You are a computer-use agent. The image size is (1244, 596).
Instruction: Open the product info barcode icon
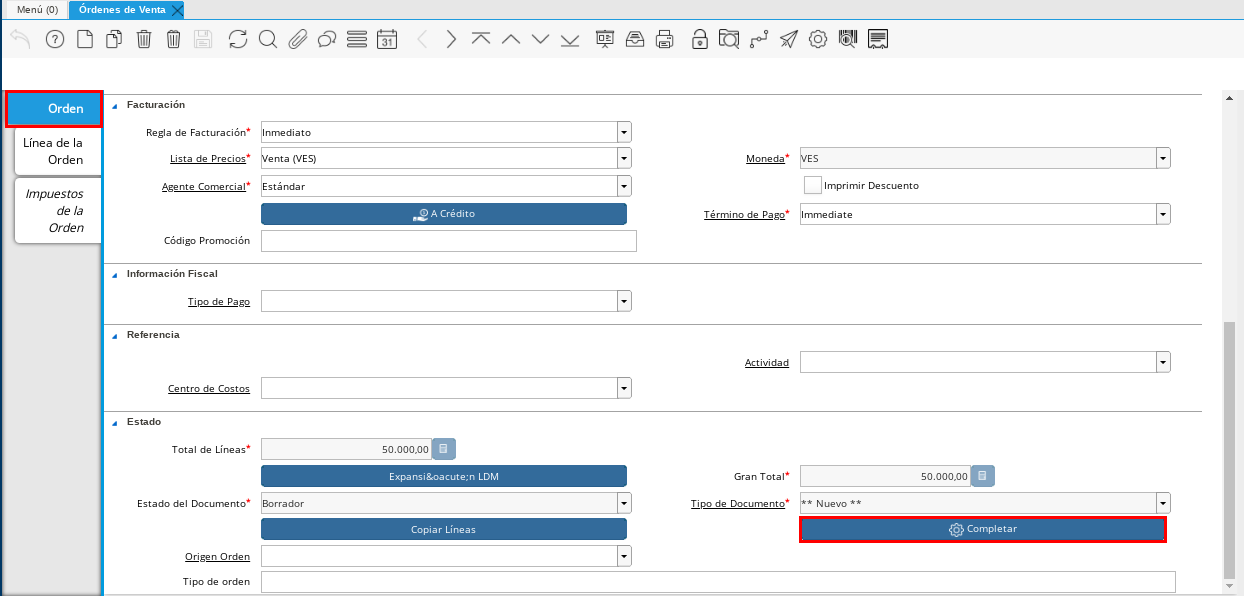click(x=848, y=39)
